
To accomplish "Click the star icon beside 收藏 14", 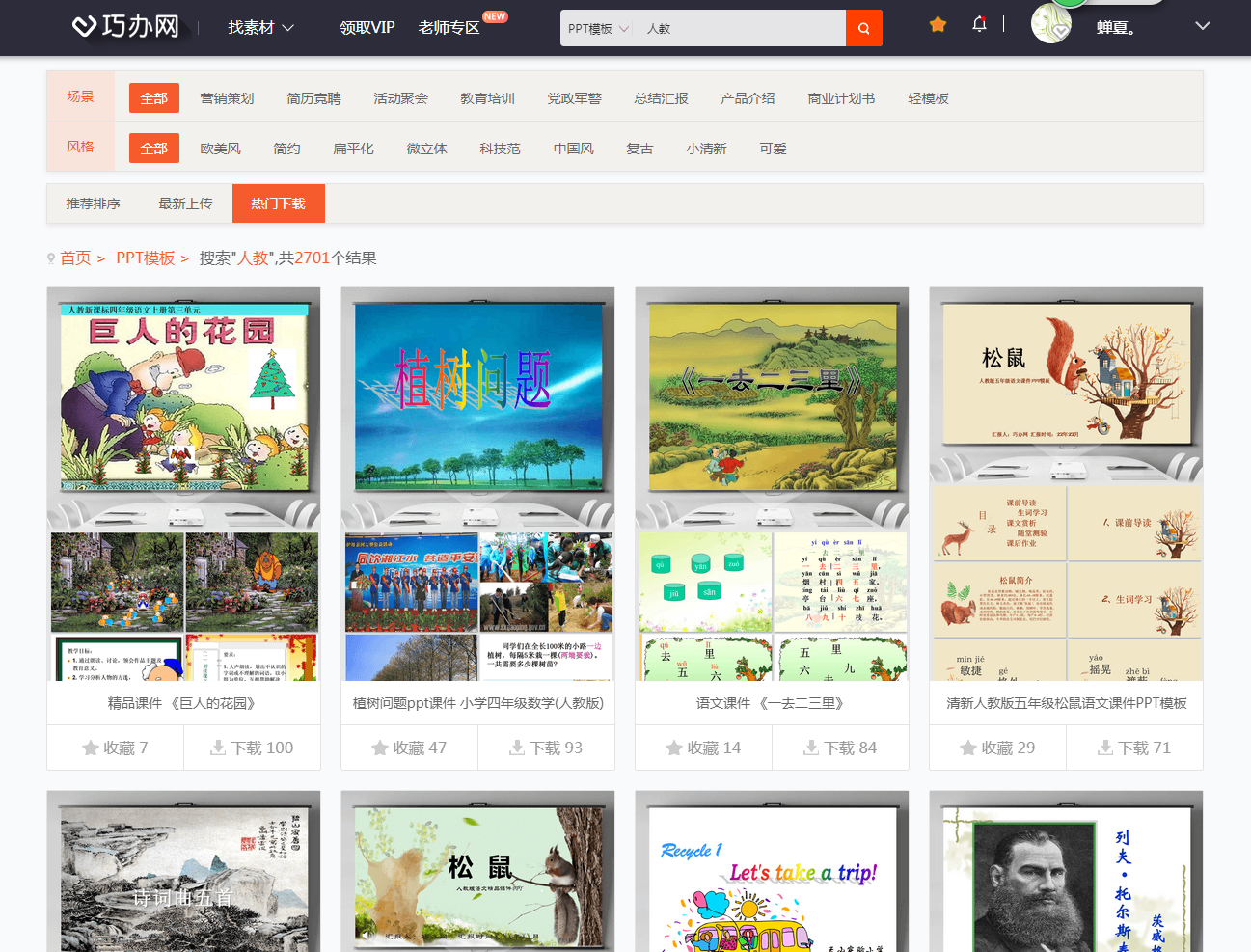I will point(674,748).
